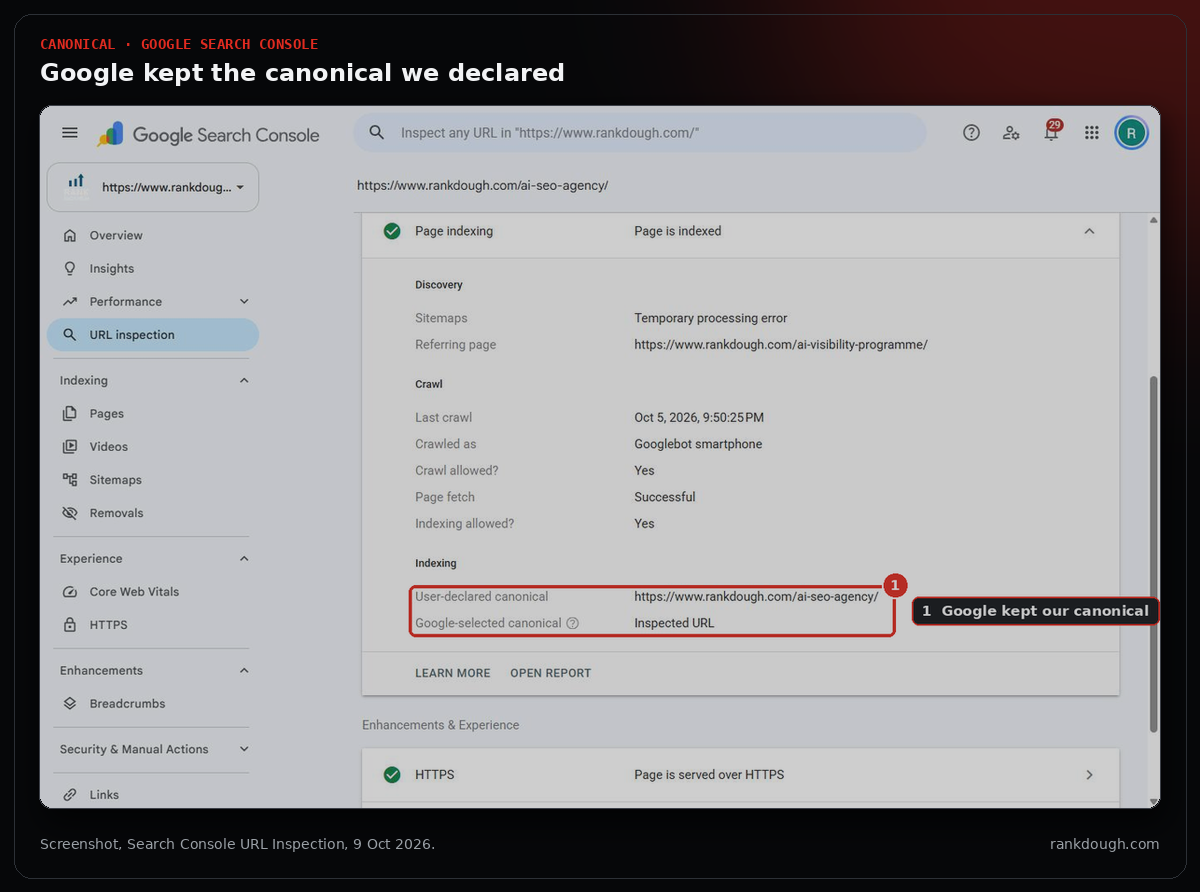Go to Overview
Viewport: 1200px width, 892px height.
click(x=116, y=236)
